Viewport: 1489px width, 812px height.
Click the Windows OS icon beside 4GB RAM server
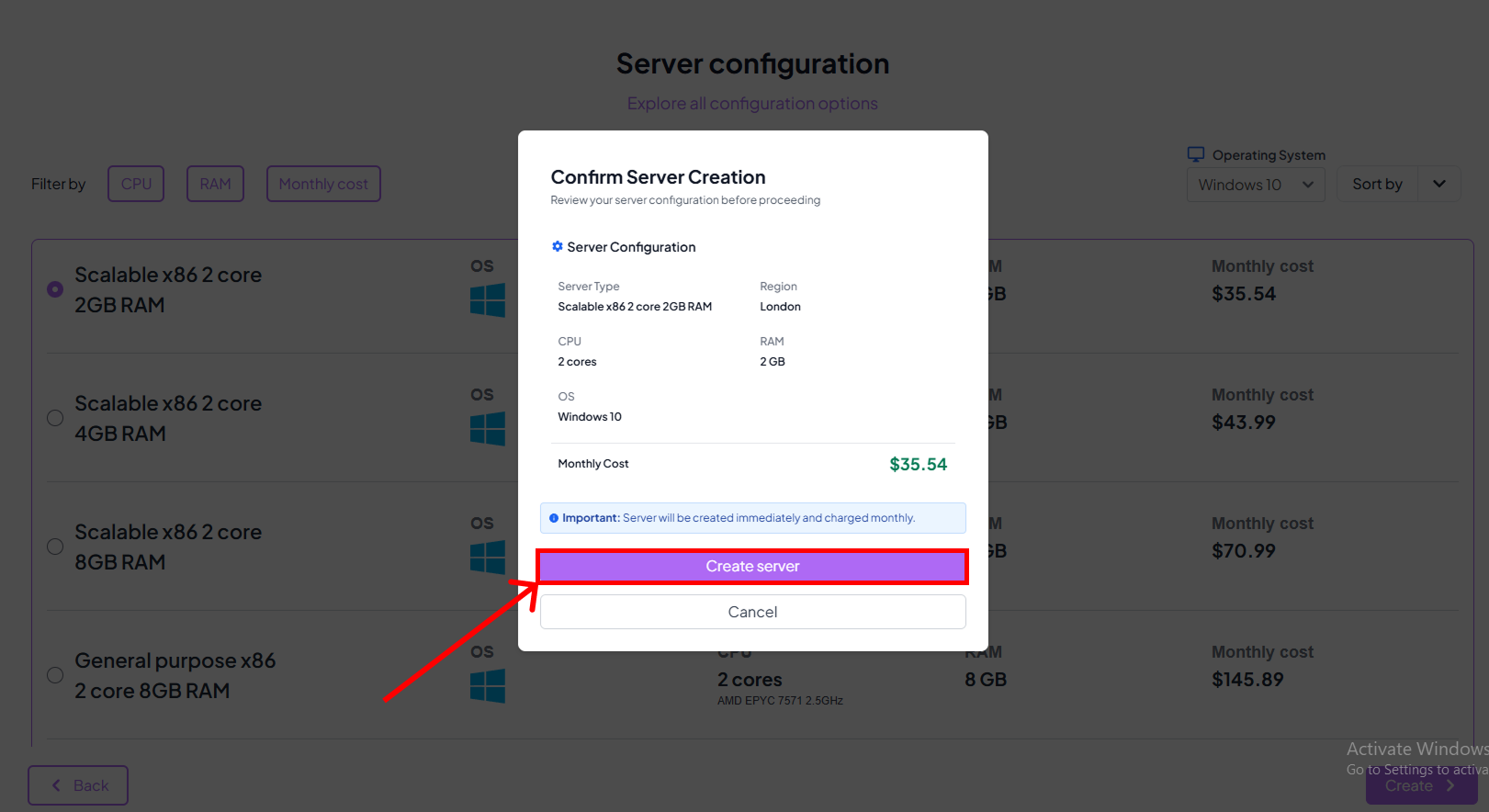(488, 428)
